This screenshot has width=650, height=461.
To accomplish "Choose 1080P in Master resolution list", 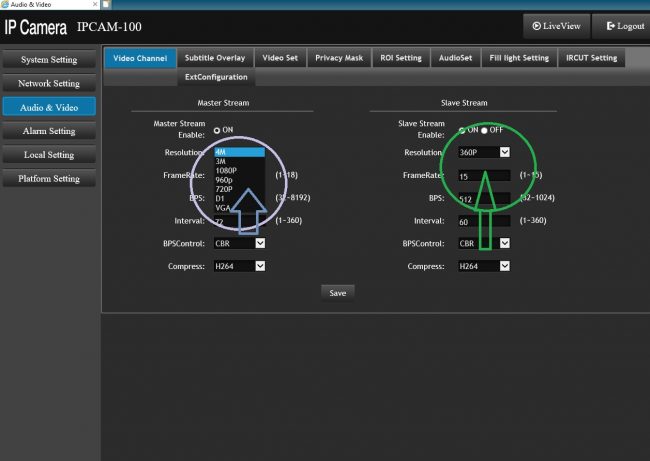I will coord(226,170).
